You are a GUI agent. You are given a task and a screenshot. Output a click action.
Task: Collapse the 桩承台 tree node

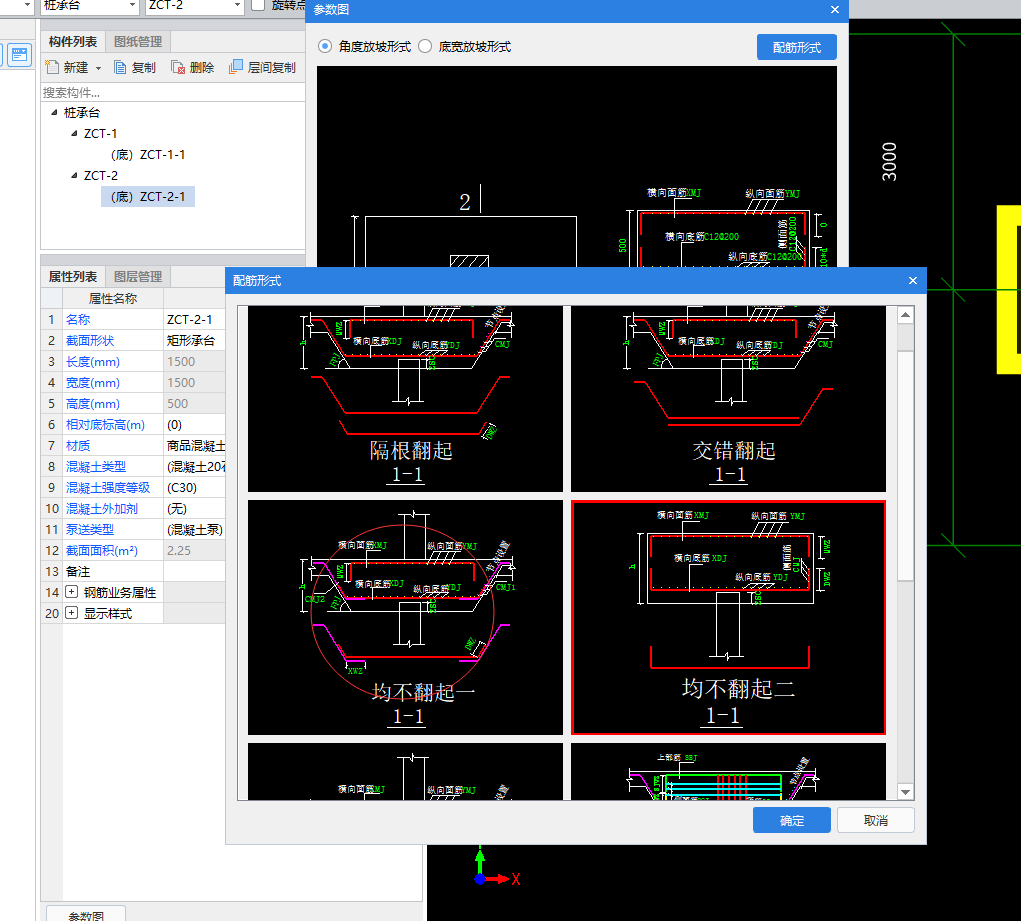click(54, 112)
